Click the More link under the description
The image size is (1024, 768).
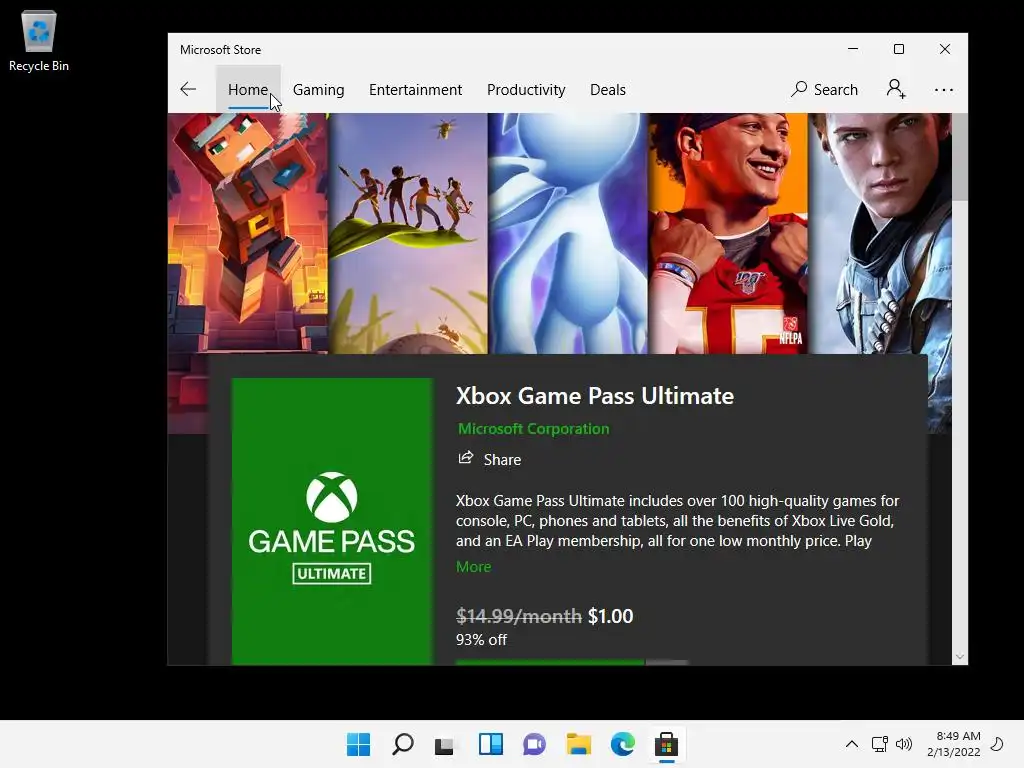(473, 566)
